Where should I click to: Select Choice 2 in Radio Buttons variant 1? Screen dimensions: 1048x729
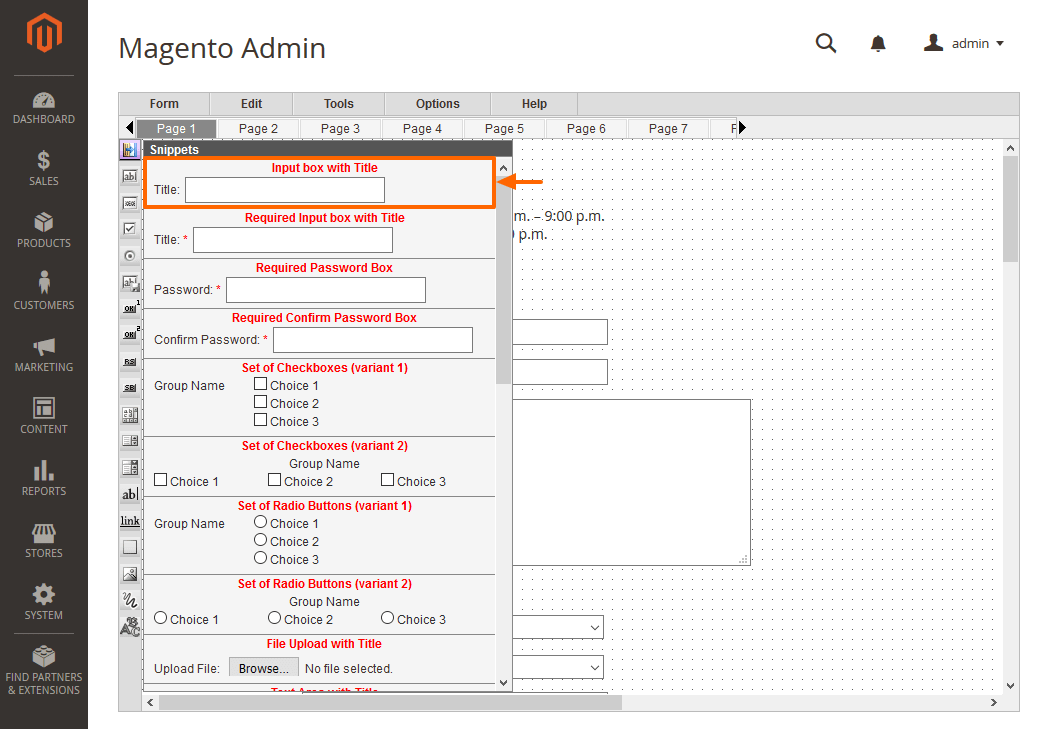point(259,541)
